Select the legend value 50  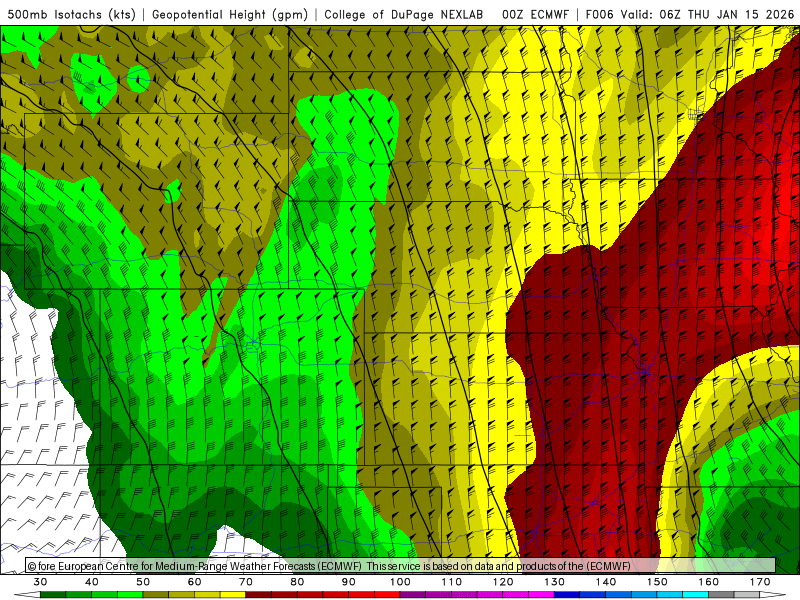pos(143,582)
